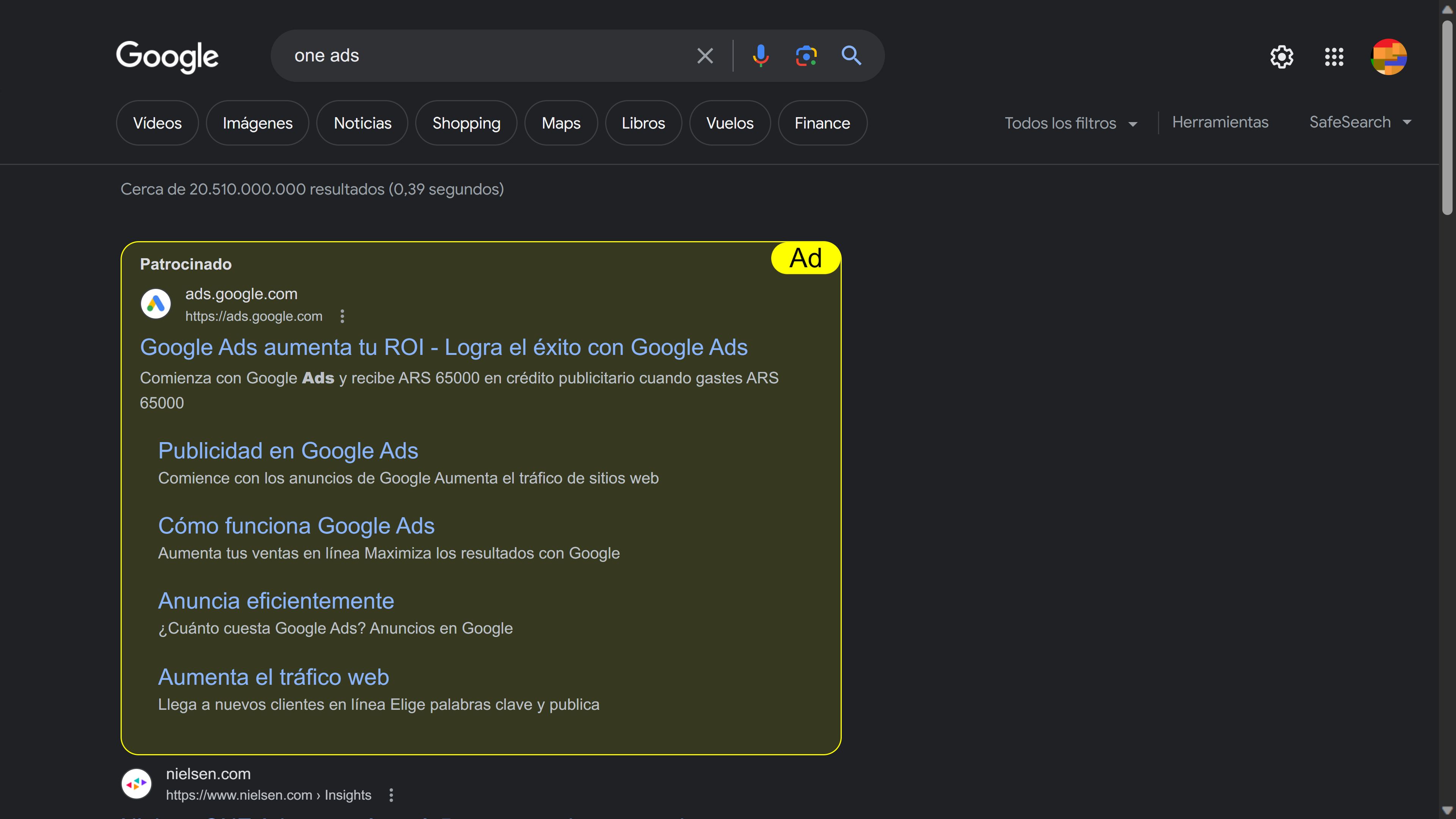Viewport: 1456px width, 819px height.
Task: Switch to the Imágenes filter
Action: pos(257,122)
